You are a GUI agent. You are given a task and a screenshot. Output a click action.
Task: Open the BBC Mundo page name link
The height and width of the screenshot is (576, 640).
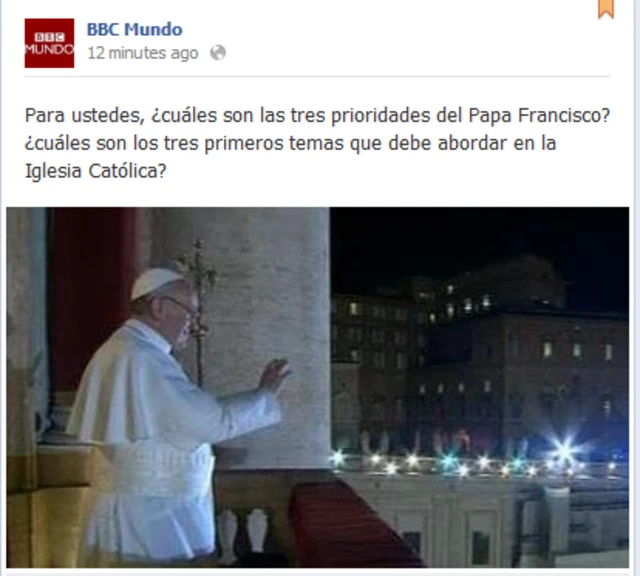[135, 29]
